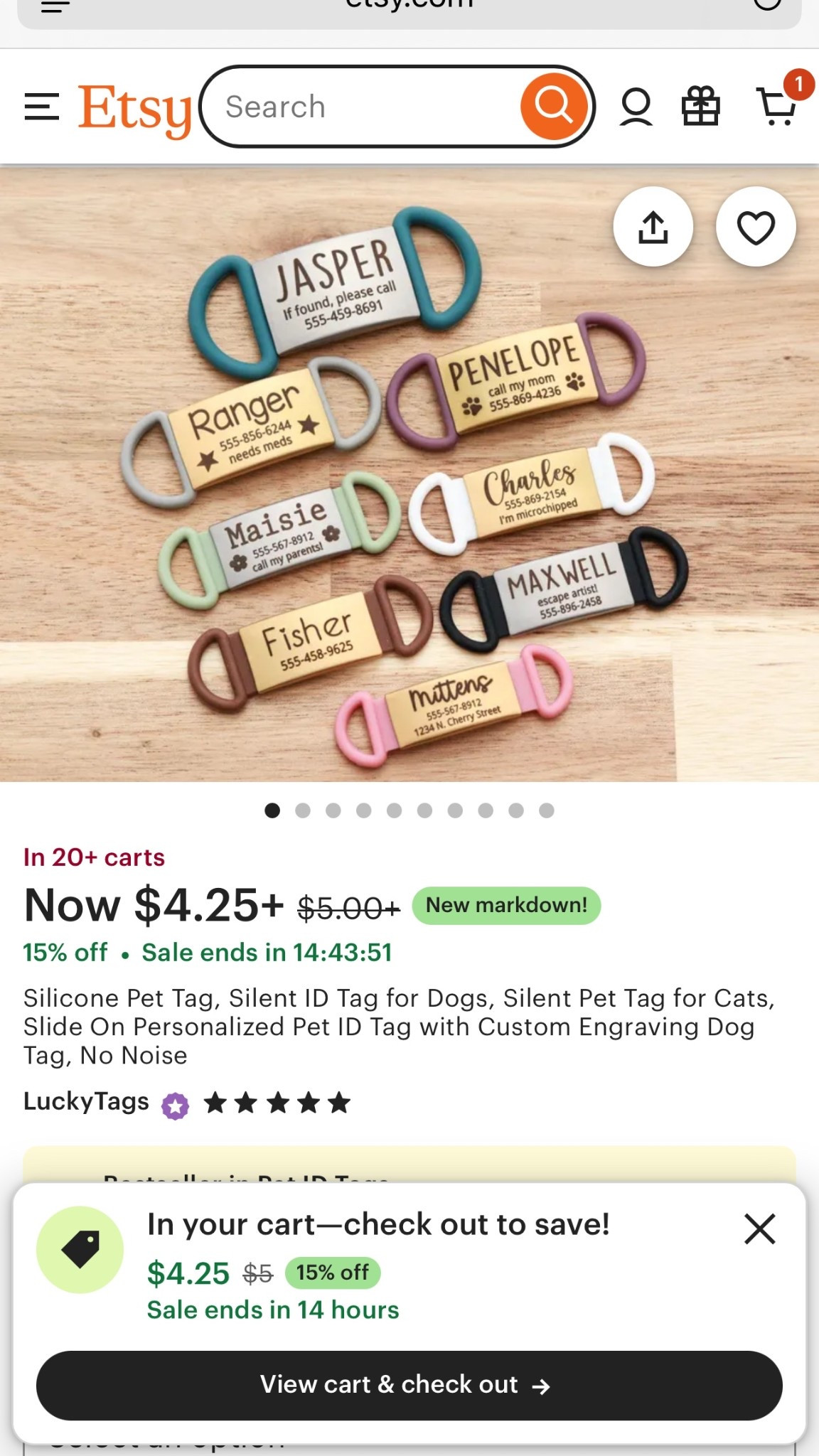Jump to the second image dot

point(303,810)
